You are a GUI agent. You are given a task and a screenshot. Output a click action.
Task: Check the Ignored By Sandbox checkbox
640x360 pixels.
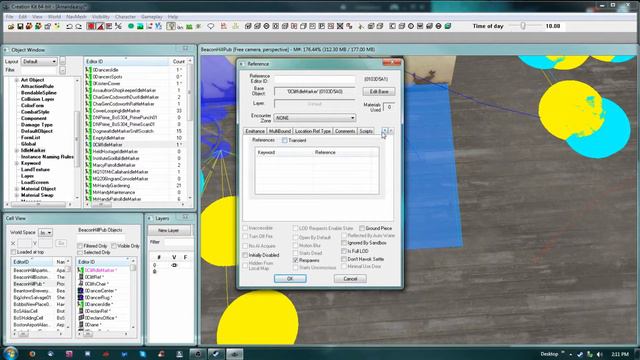[x=344, y=243]
